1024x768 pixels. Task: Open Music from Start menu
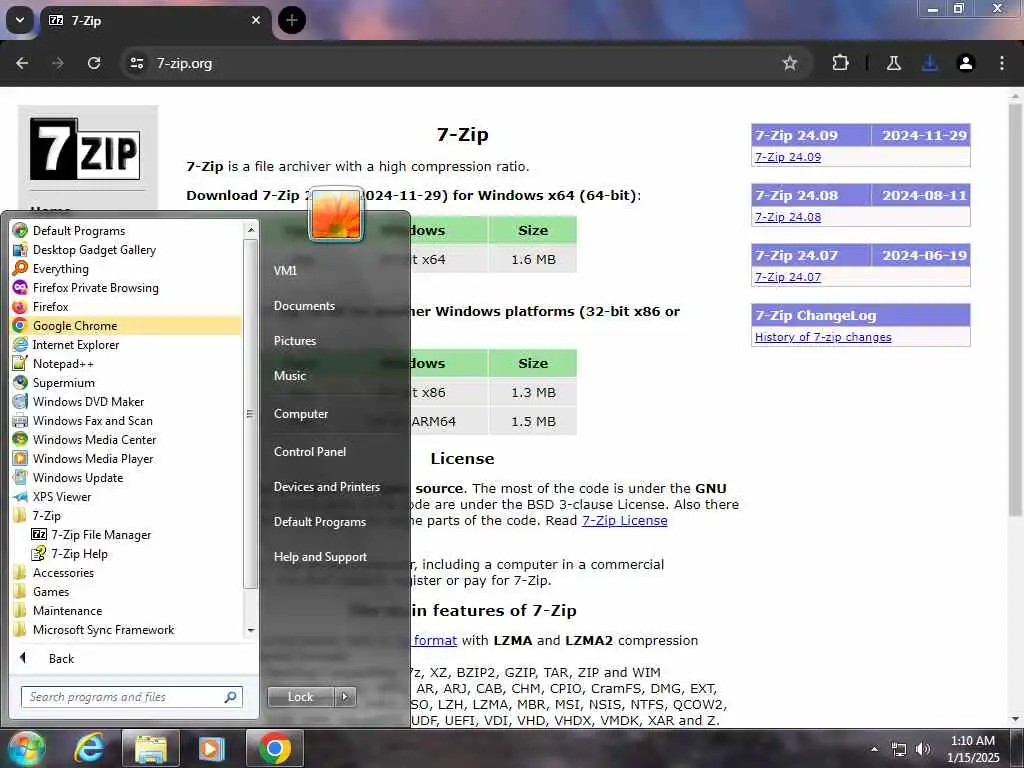click(290, 376)
